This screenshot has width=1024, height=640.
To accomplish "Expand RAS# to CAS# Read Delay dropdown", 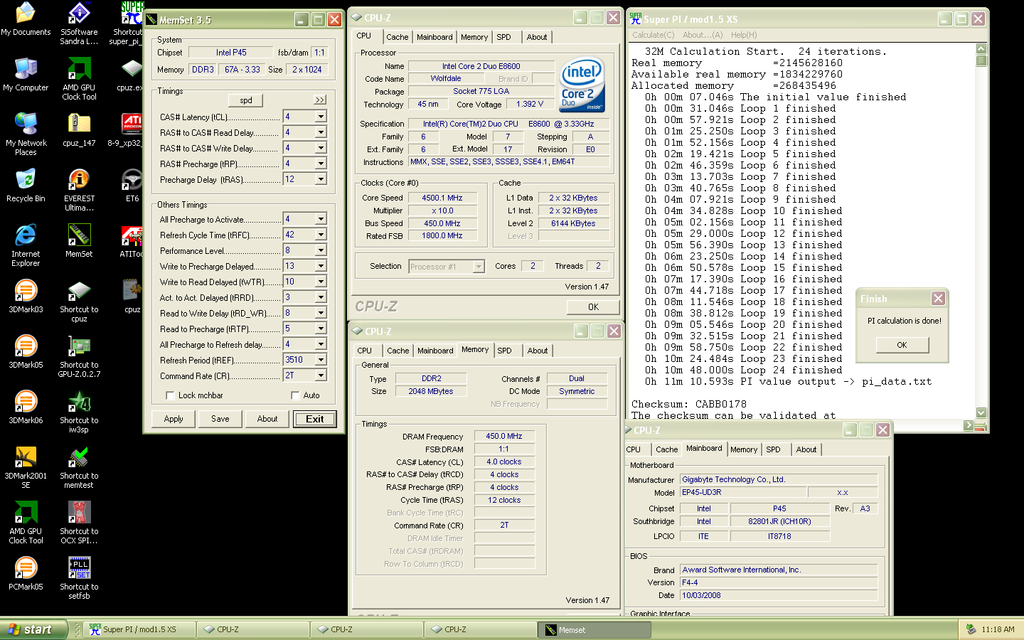I will coord(321,133).
